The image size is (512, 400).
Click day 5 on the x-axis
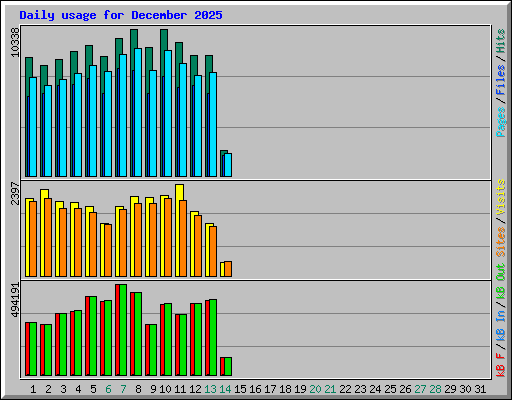click(x=93, y=389)
